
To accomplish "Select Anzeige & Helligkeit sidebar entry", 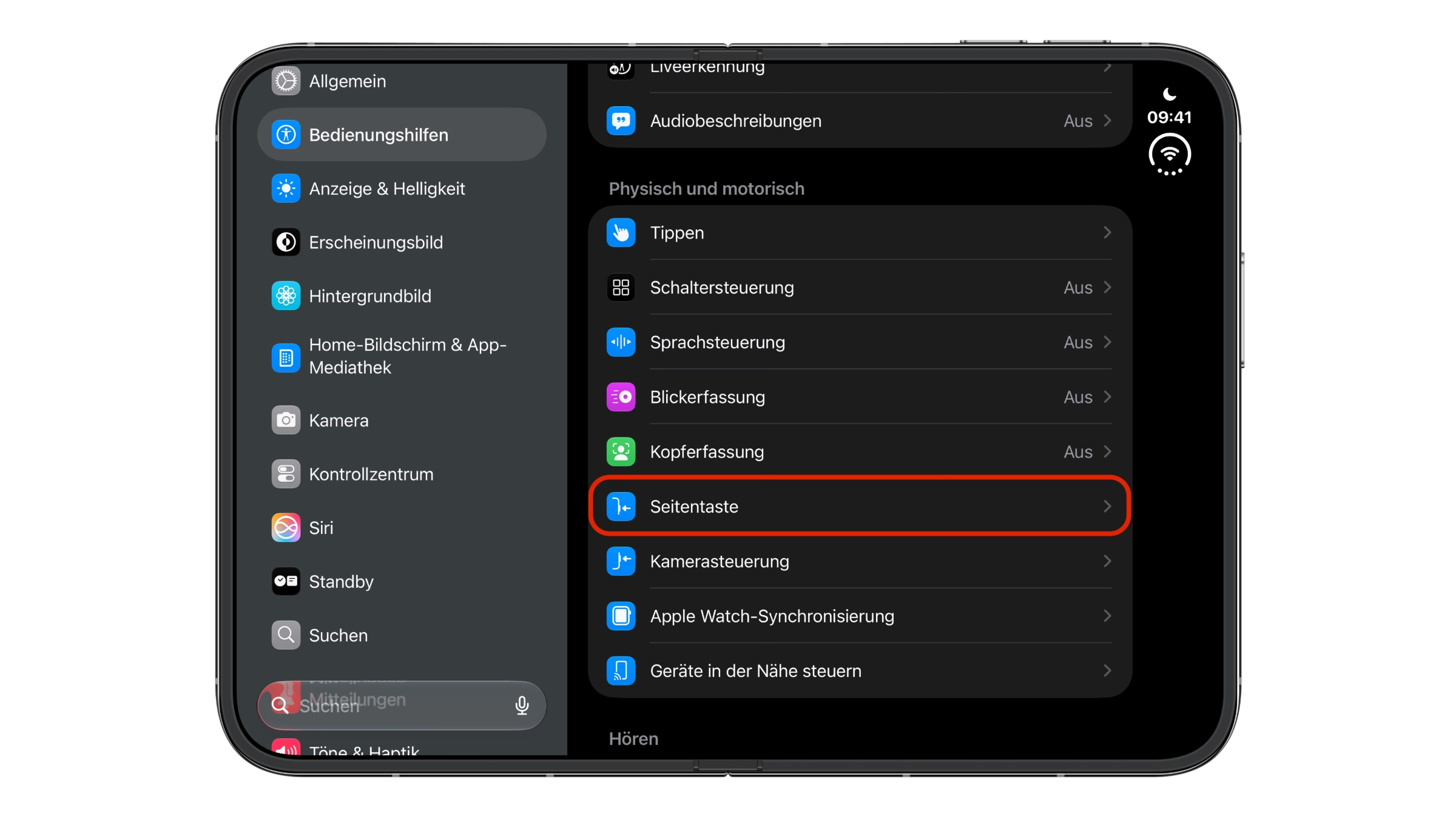I will [x=402, y=189].
